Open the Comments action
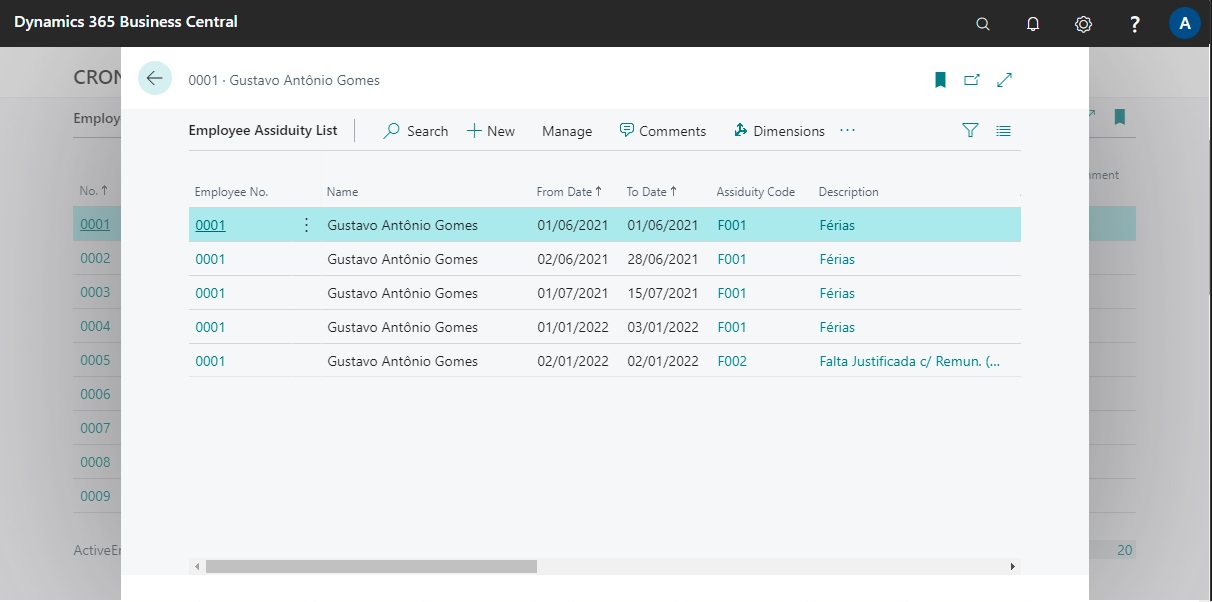The height and width of the screenshot is (602, 1212). tap(662, 131)
